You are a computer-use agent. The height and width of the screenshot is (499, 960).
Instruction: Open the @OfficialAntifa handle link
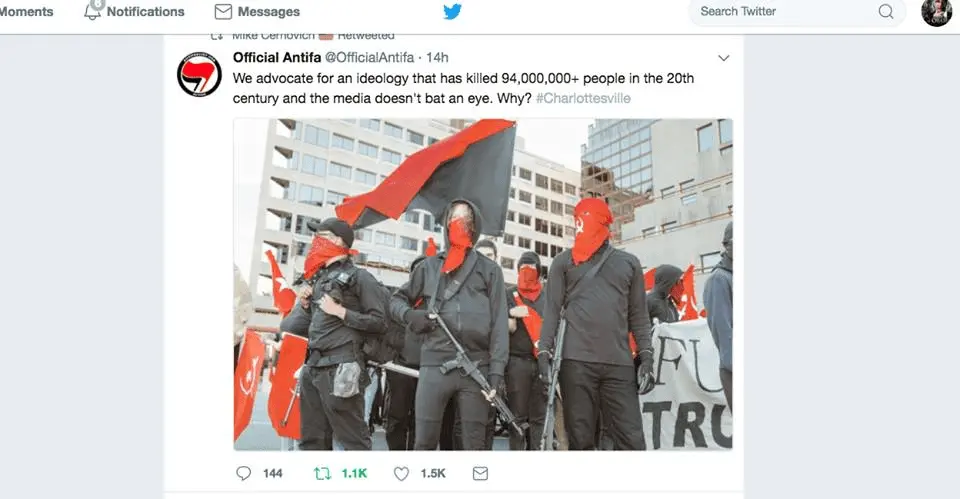(x=369, y=58)
